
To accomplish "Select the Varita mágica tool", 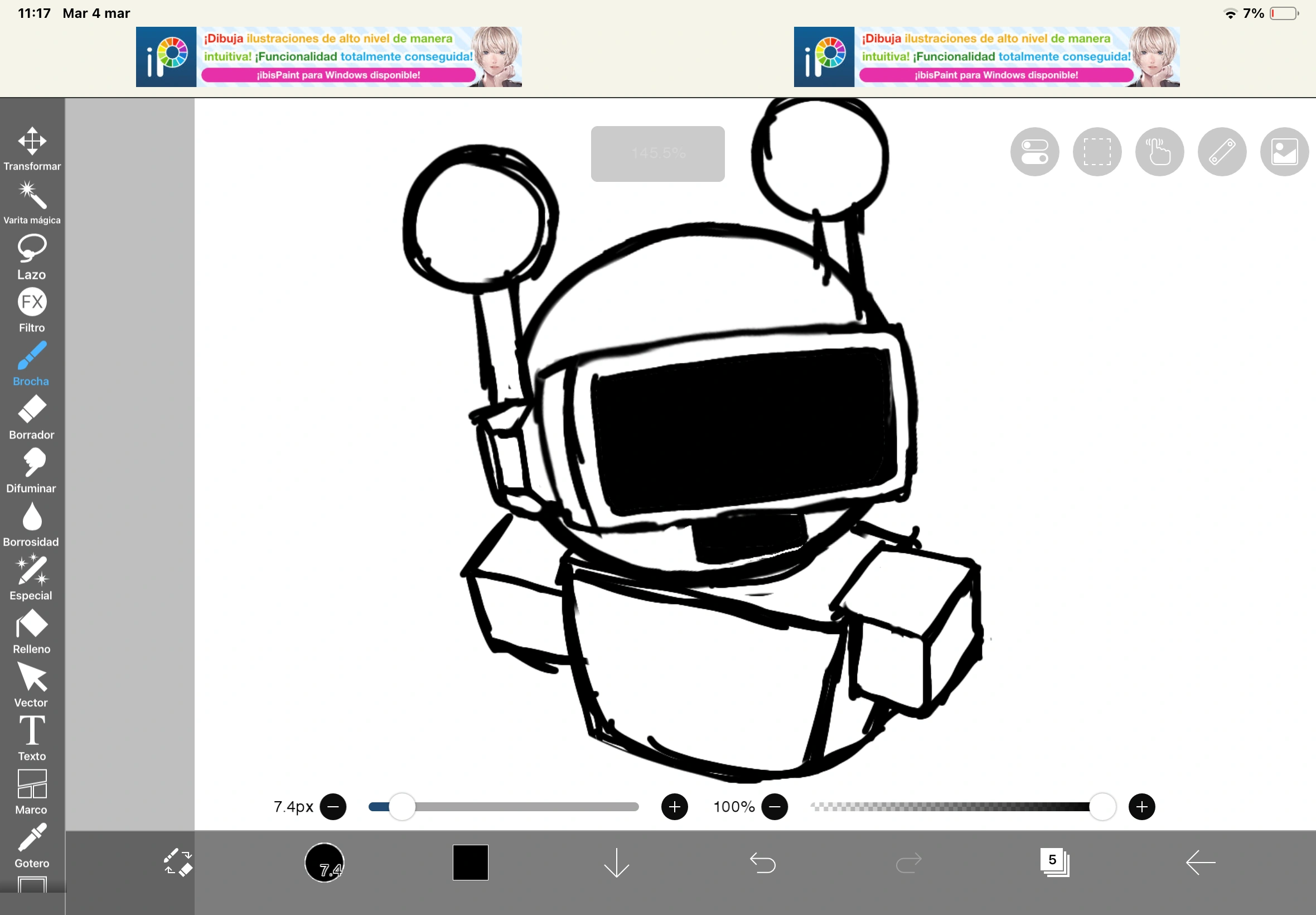I will tap(32, 201).
